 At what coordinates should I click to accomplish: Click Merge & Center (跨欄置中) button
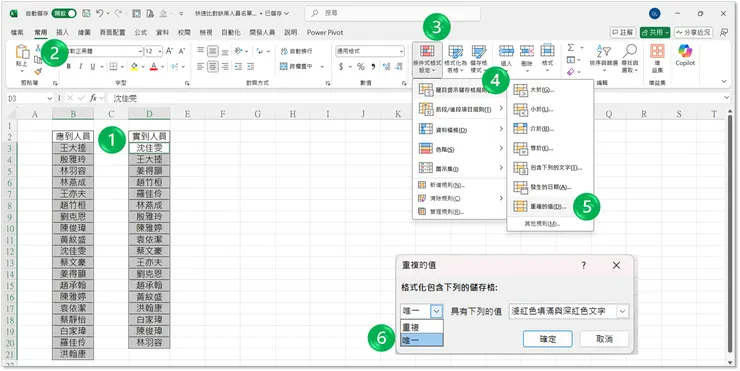(296, 67)
